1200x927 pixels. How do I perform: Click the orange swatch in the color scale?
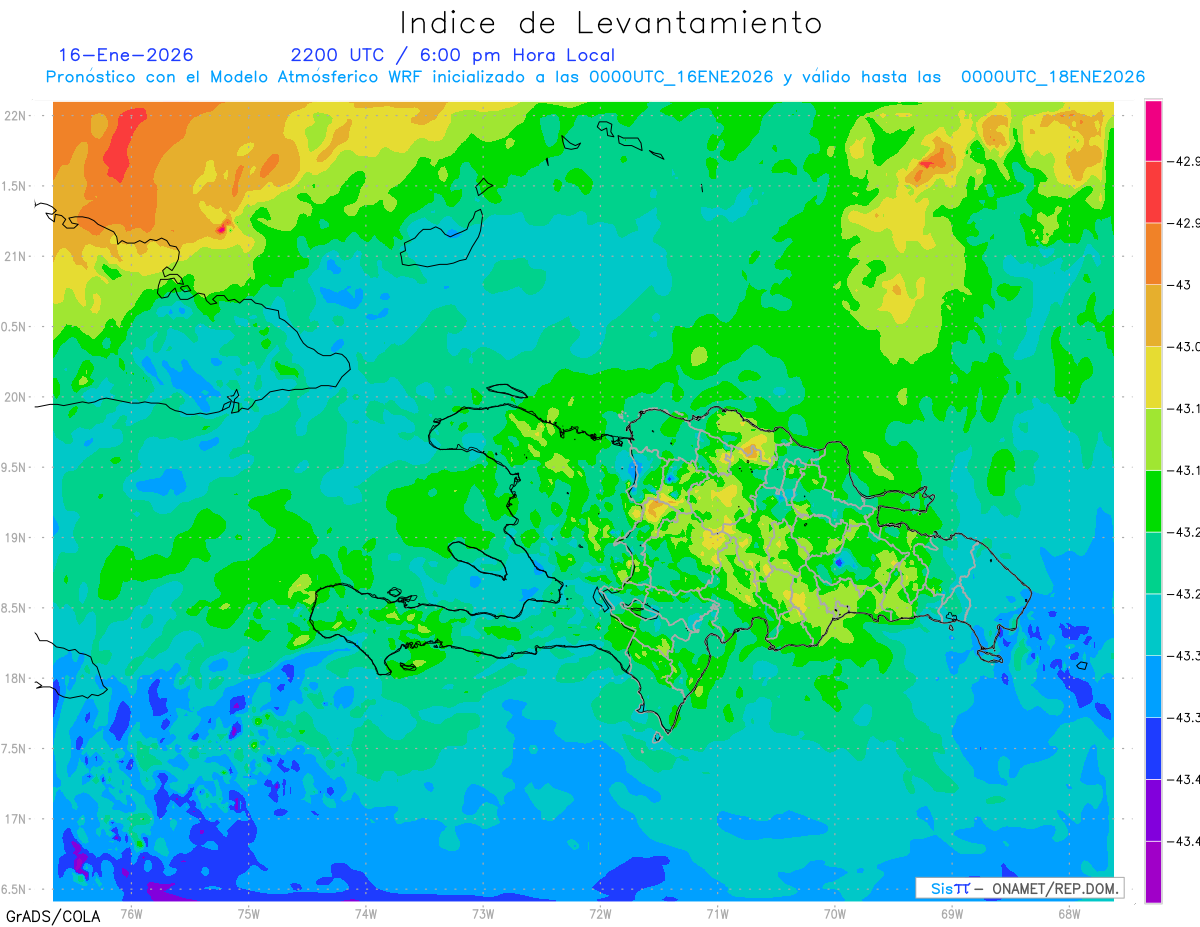tap(1153, 253)
